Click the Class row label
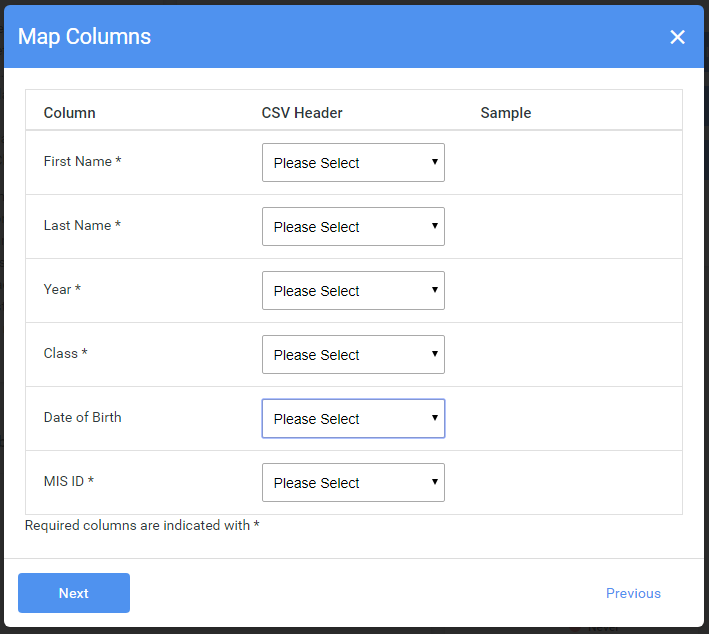709x634 pixels. tap(65, 353)
